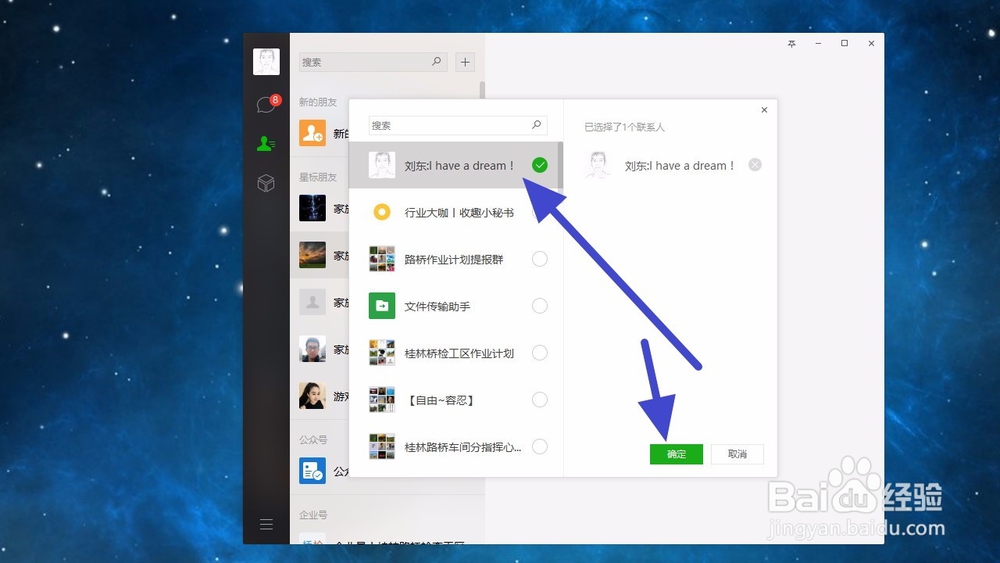The width and height of the screenshot is (1000, 563).
Task: Click the grey default avatar contact
Action: [312, 302]
